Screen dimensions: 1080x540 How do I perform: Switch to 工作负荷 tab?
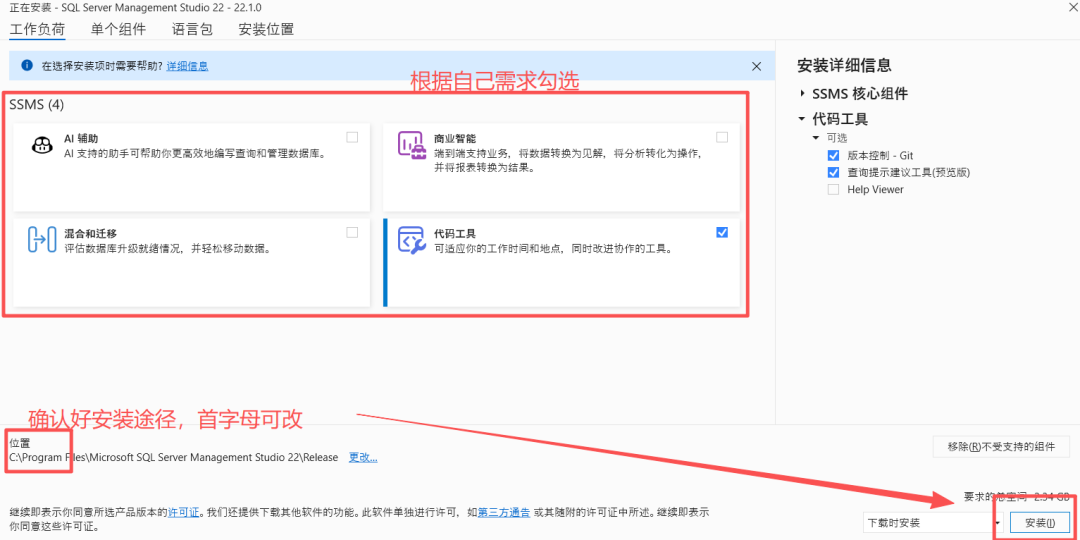tap(37, 29)
